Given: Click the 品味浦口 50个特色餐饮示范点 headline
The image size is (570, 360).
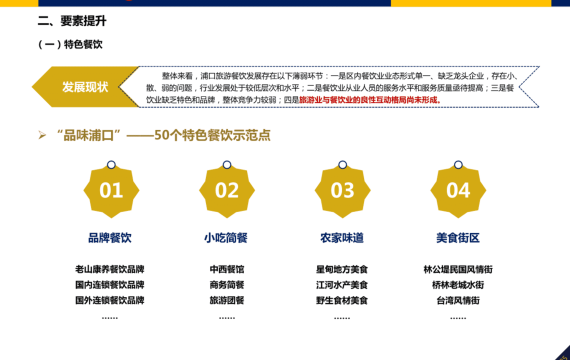Looking at the screenshot, I should click(x=163, y=135).
